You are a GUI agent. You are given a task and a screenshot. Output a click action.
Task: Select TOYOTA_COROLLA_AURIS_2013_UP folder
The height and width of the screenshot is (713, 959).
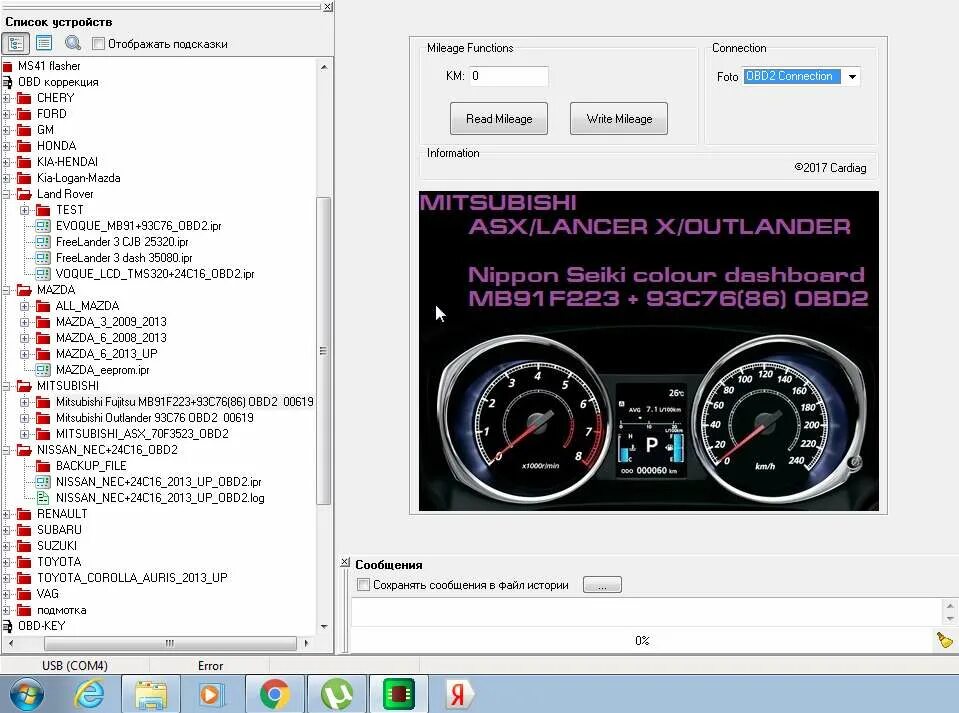pos(132,578)
